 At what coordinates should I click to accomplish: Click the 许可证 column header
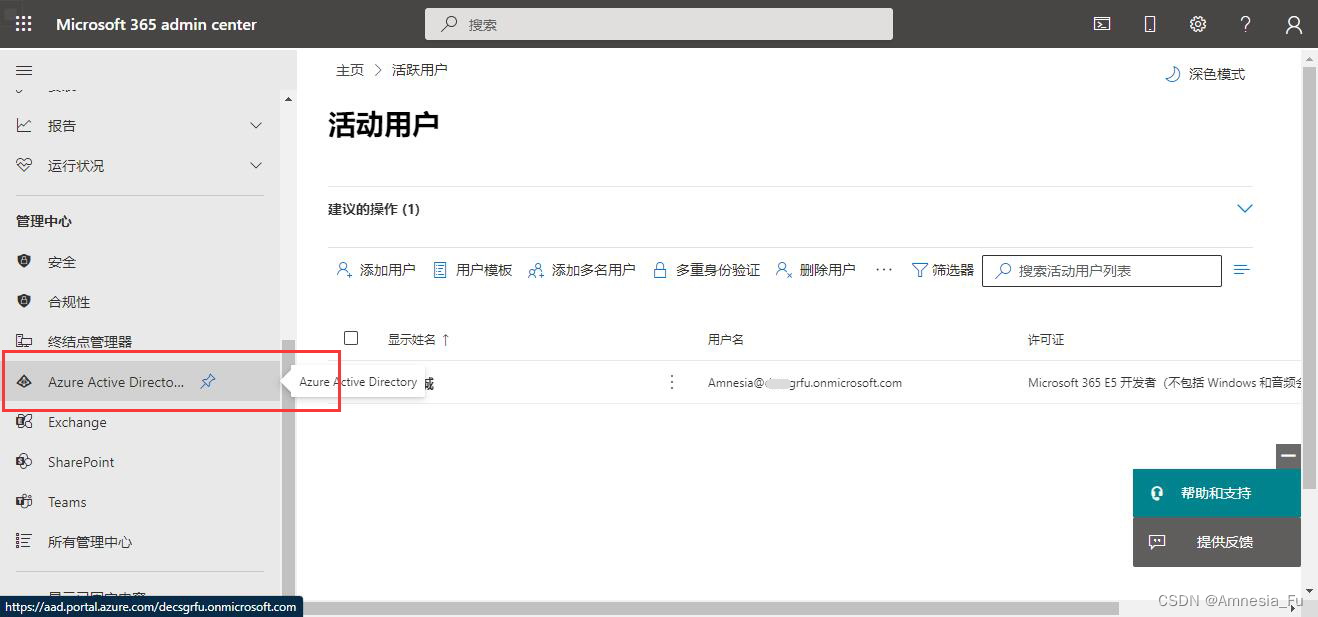(x=1046, y=340)
